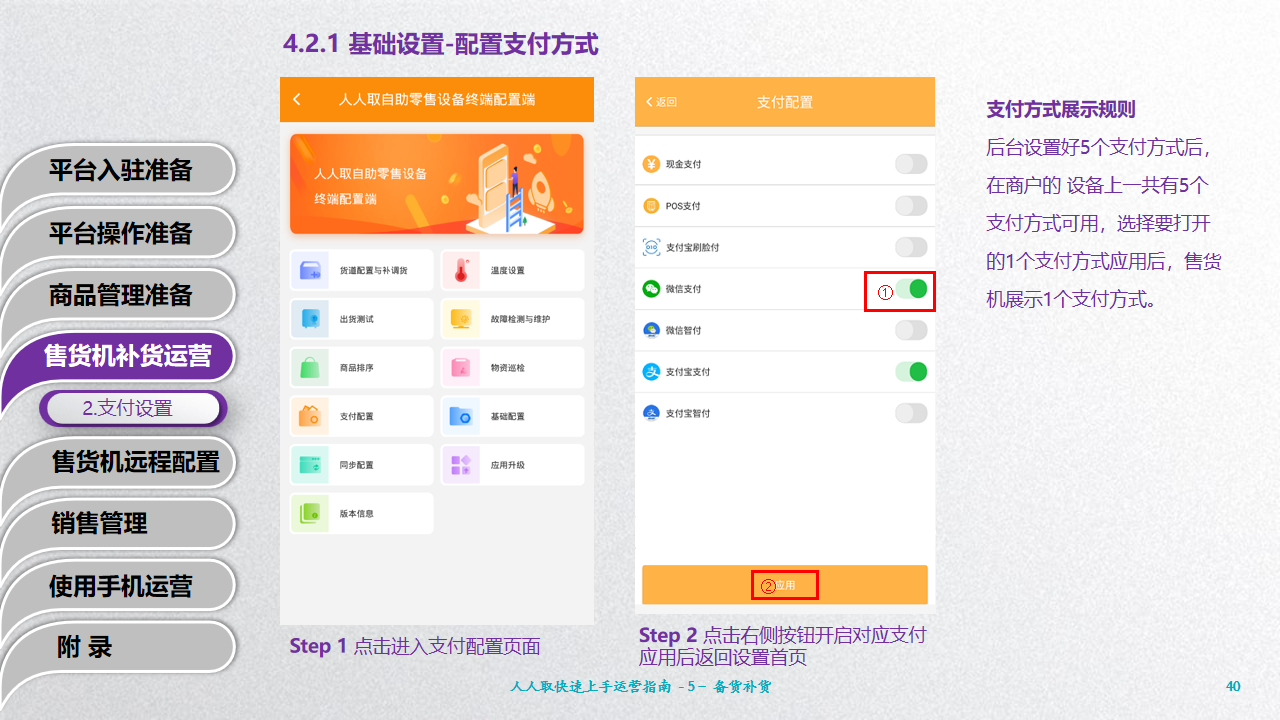The height and width of the screenshot is (720, 1280).
Task: Select 2.支付设置 sub-item
Action: pyautogui.click(x=133, y=408)
